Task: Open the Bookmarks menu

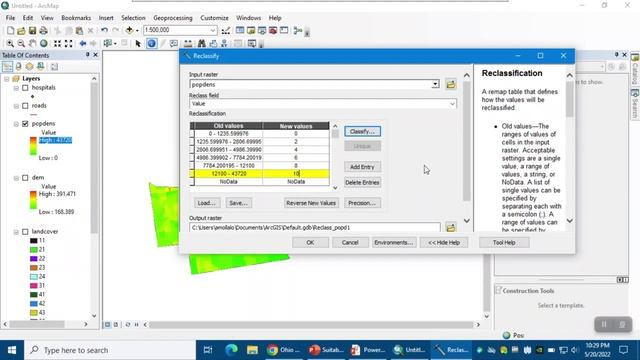Action: pyautogui.click(x=76, y=18)
